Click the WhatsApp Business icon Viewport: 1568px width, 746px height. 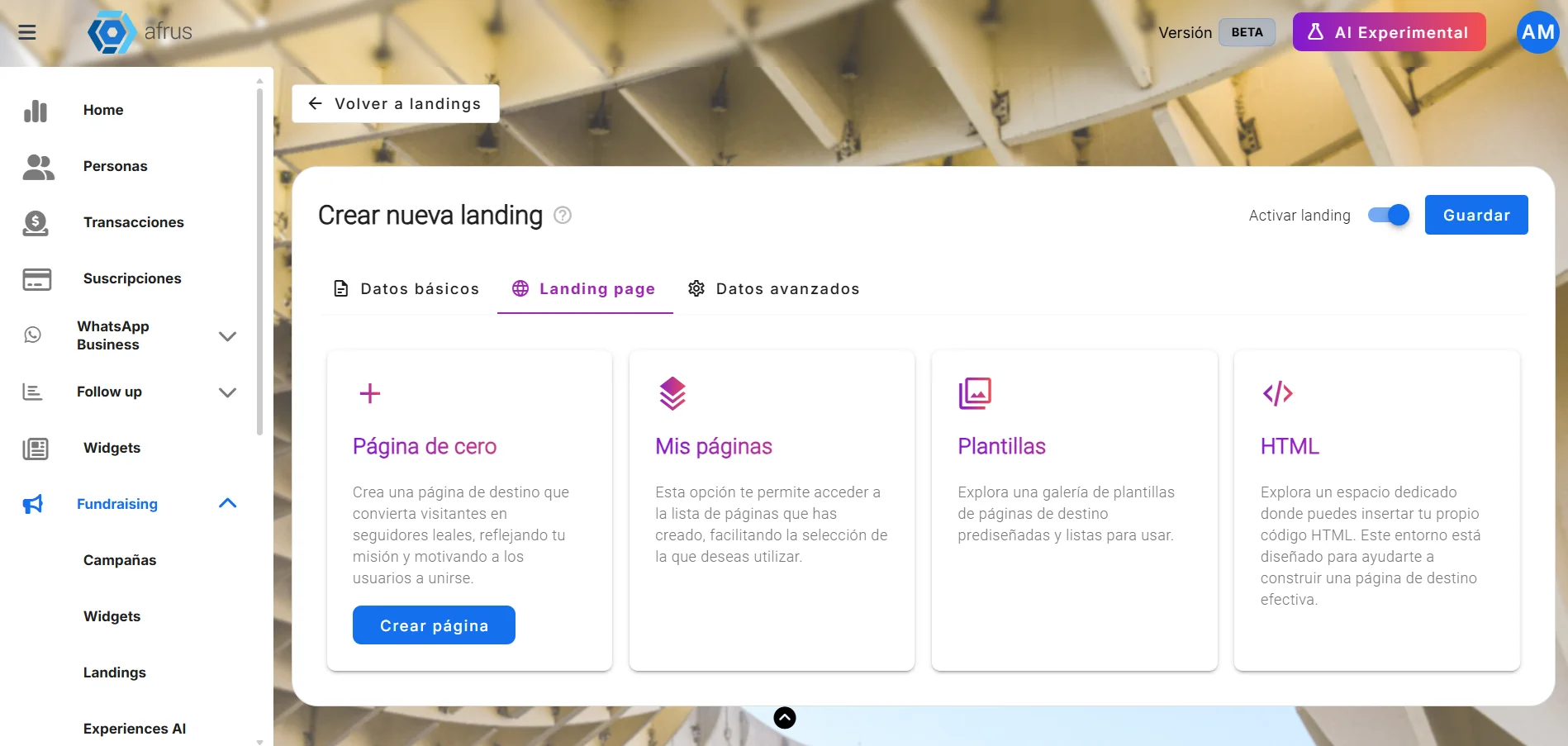click(x=33, y=335)
